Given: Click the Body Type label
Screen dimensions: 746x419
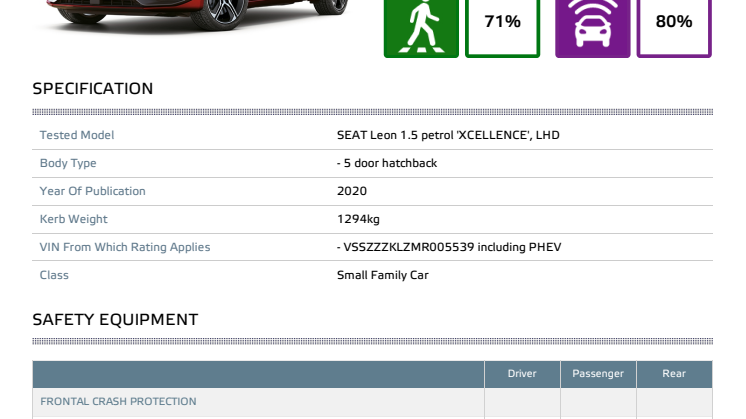Looking at the screenshot, I should coord(68,163).
